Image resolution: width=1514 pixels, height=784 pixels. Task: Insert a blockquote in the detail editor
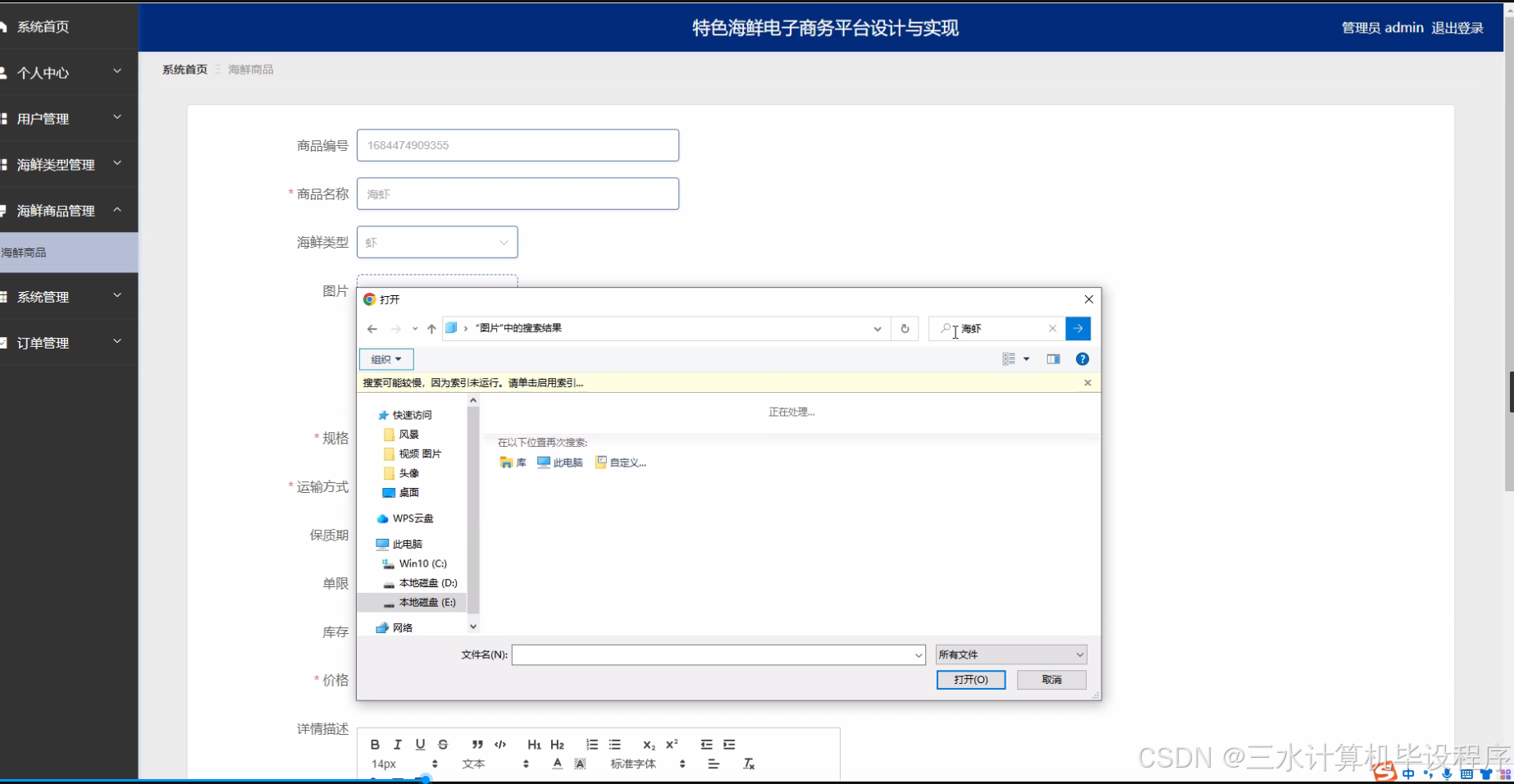pyautogui.click(x=477, y=745)
